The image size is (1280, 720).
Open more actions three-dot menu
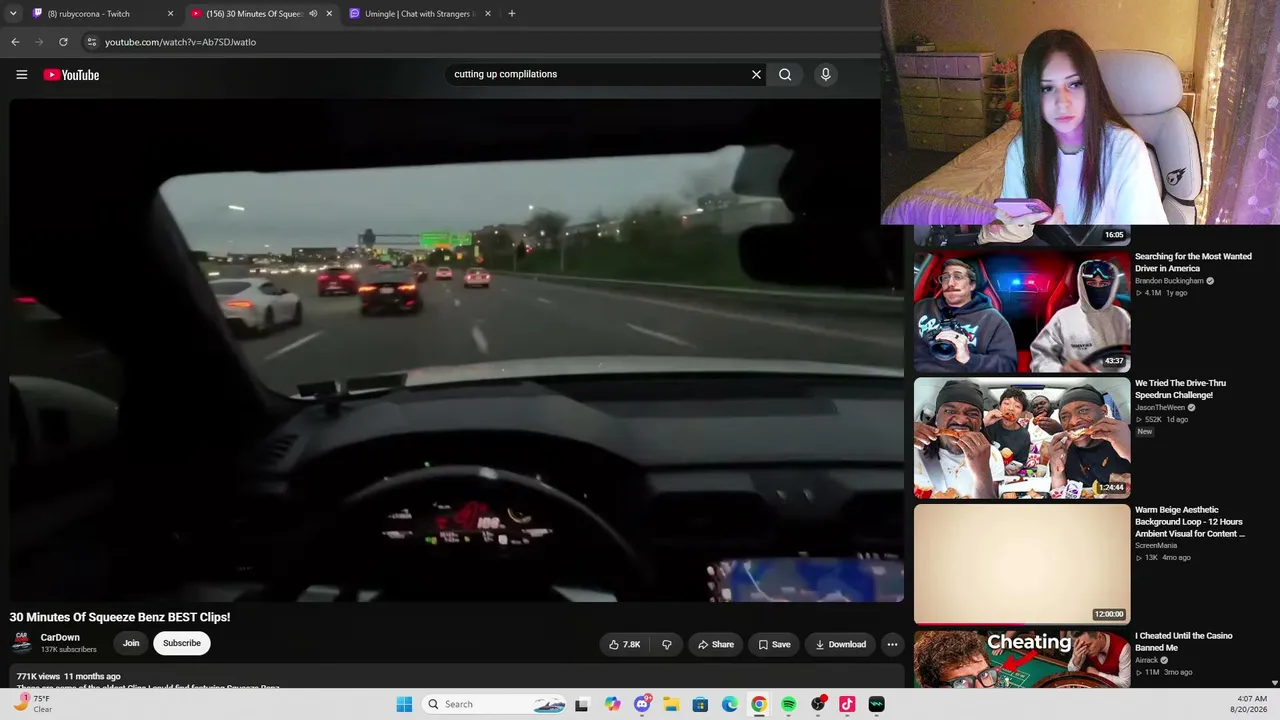coord(892,644)
